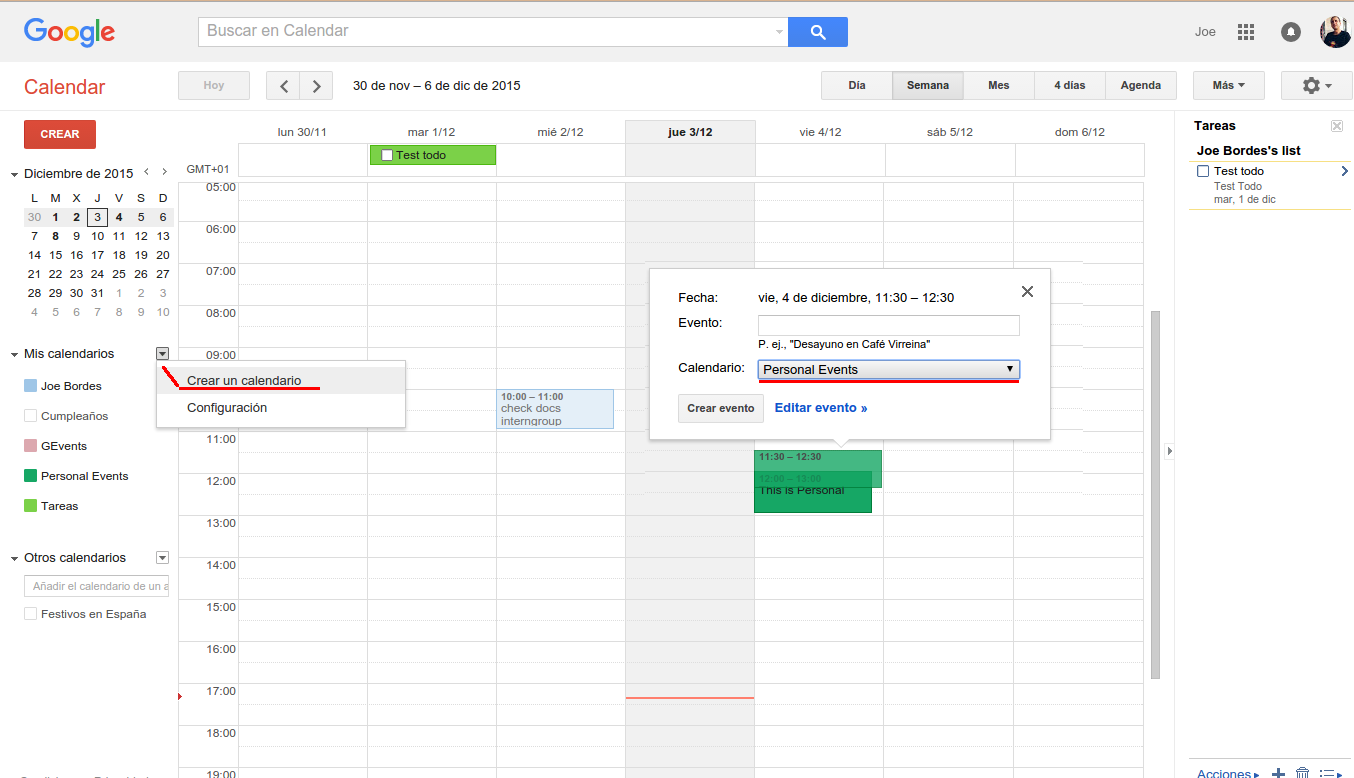The height and width of the screenshot is (778, 1354).
Task: Tick the Test todo checkbox on Tuesday
Action: [387, 156]
